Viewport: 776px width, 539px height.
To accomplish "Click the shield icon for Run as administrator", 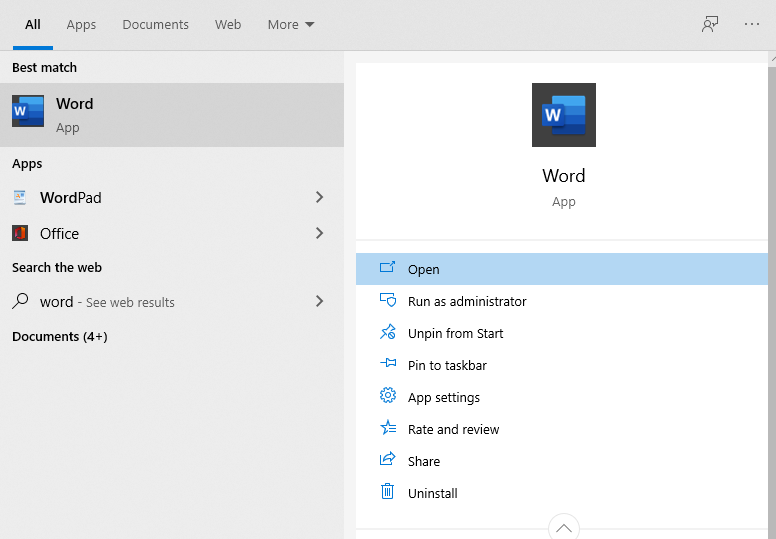I will coord(388,300).
